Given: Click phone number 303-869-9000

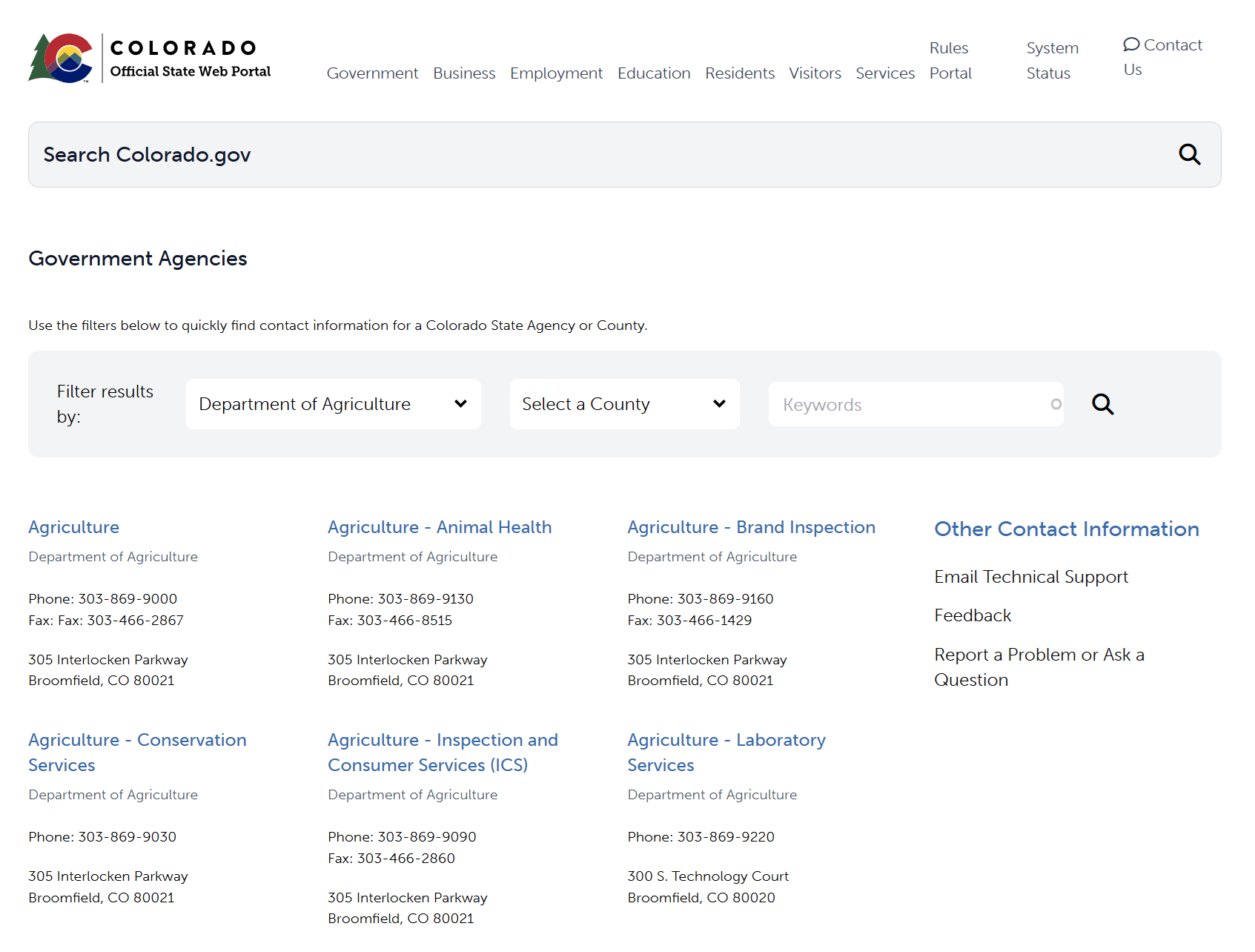Looking at the screenshot, I should (x=128, y=598).
